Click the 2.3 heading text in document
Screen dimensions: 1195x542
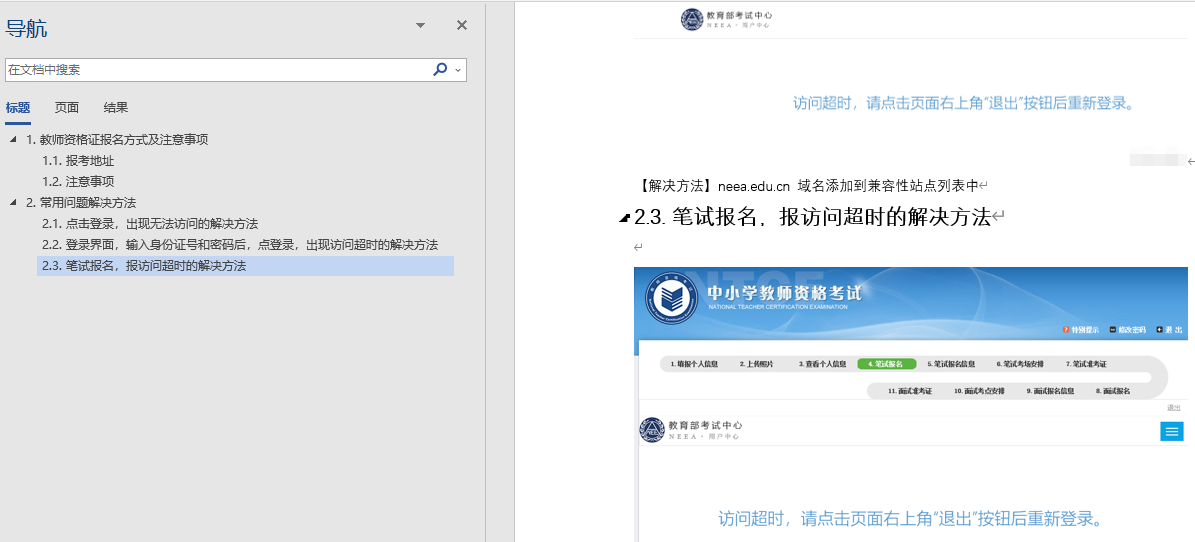click(x=812, y=217)
